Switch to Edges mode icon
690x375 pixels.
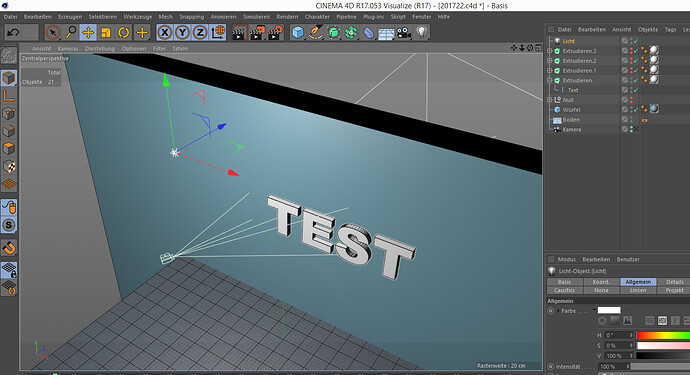tap(9, 131)
